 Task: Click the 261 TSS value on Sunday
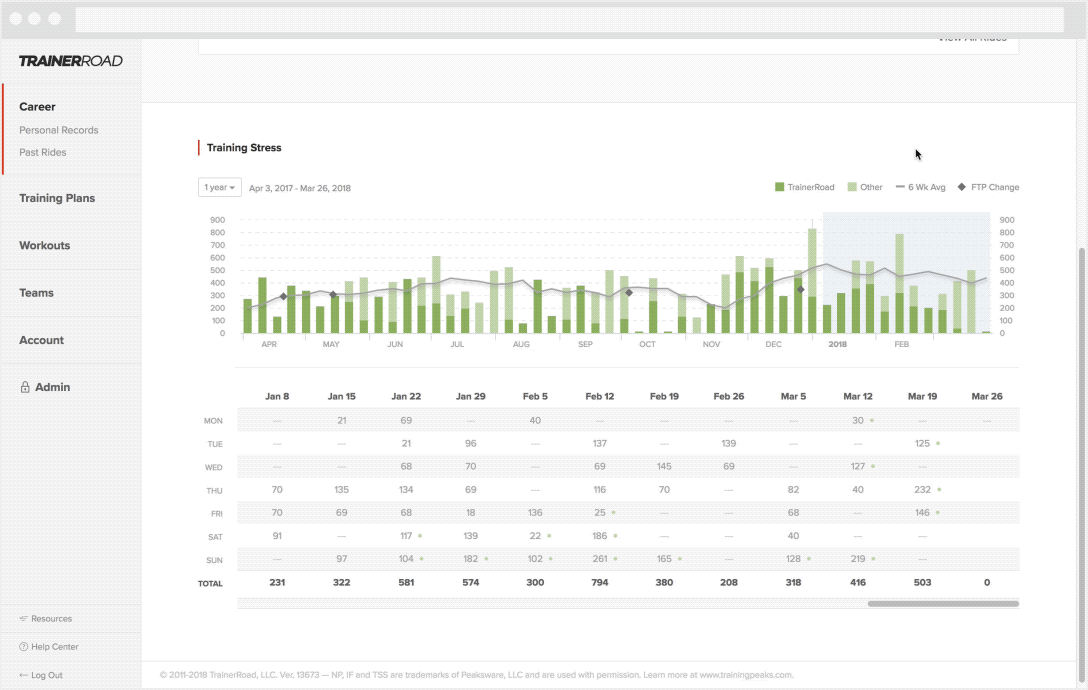(600, 559)
